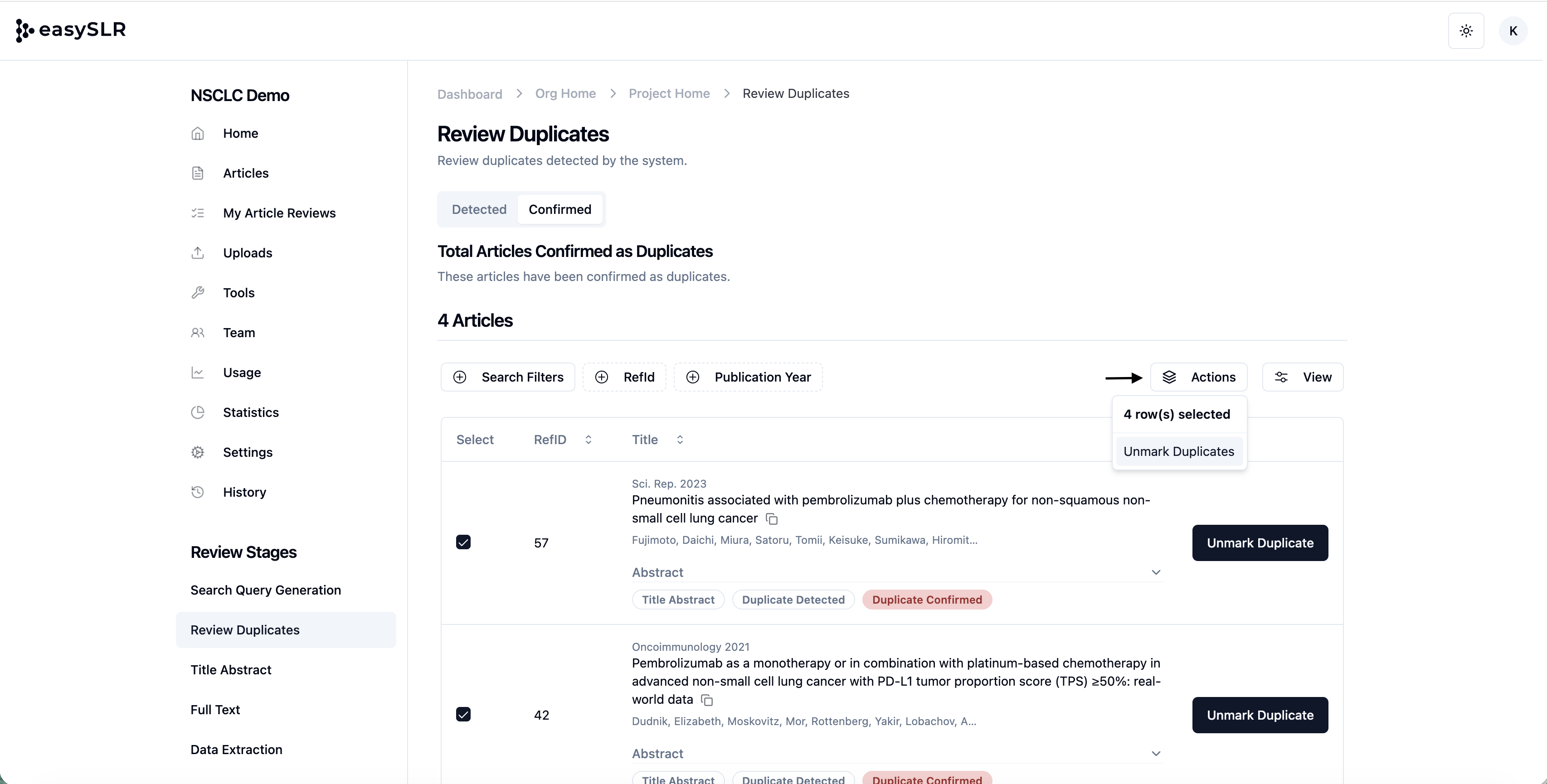The height and width of the screenshot is (784, 1547).
Task: Click Unmark Duplicate for article 57
Action: pos(1260,543)
